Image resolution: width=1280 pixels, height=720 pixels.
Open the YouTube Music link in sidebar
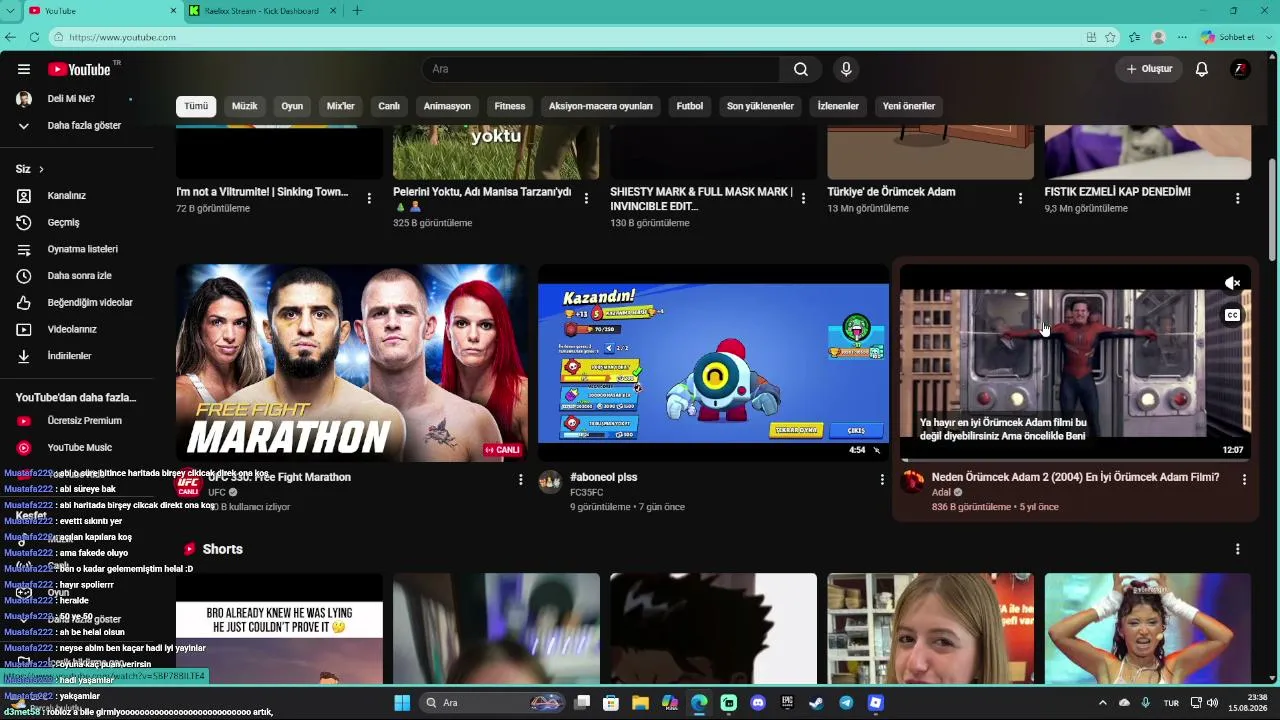(x=78, y=447)
